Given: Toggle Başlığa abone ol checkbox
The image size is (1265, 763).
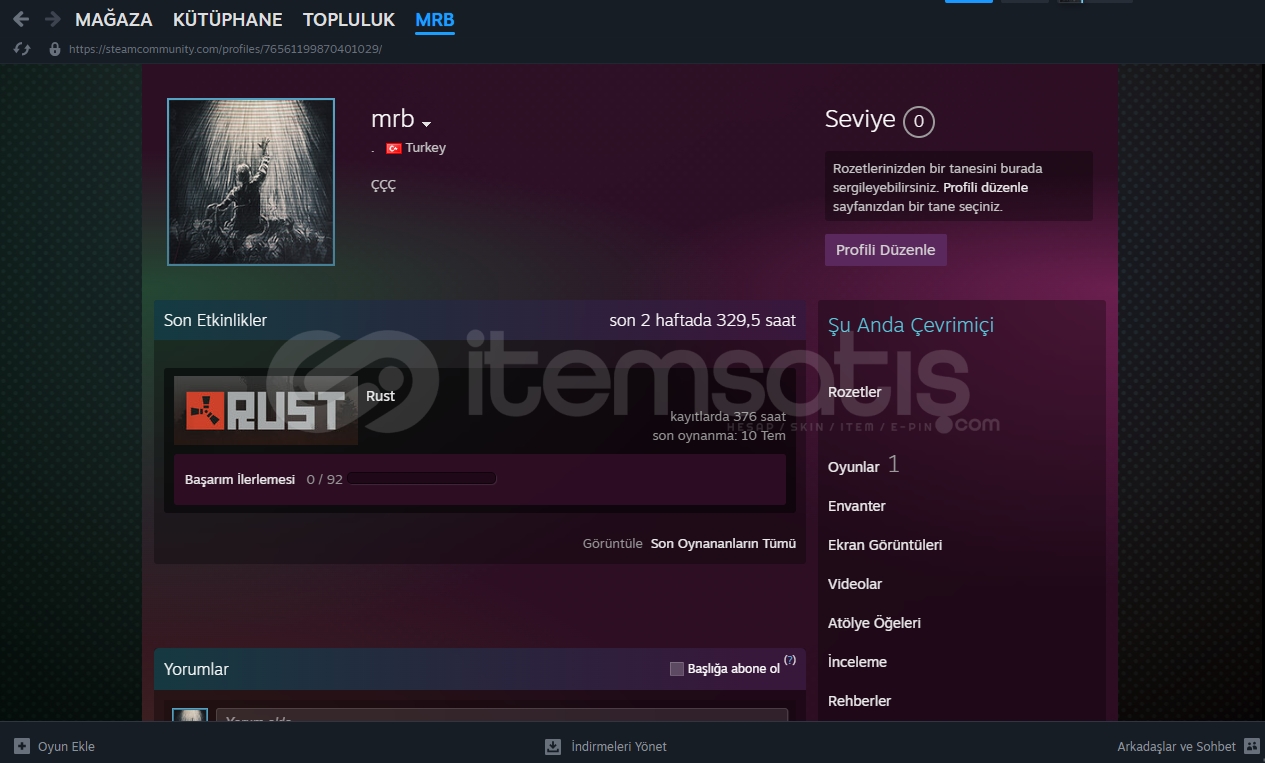Looking at the screenshot, I should (x=677, y=669).
